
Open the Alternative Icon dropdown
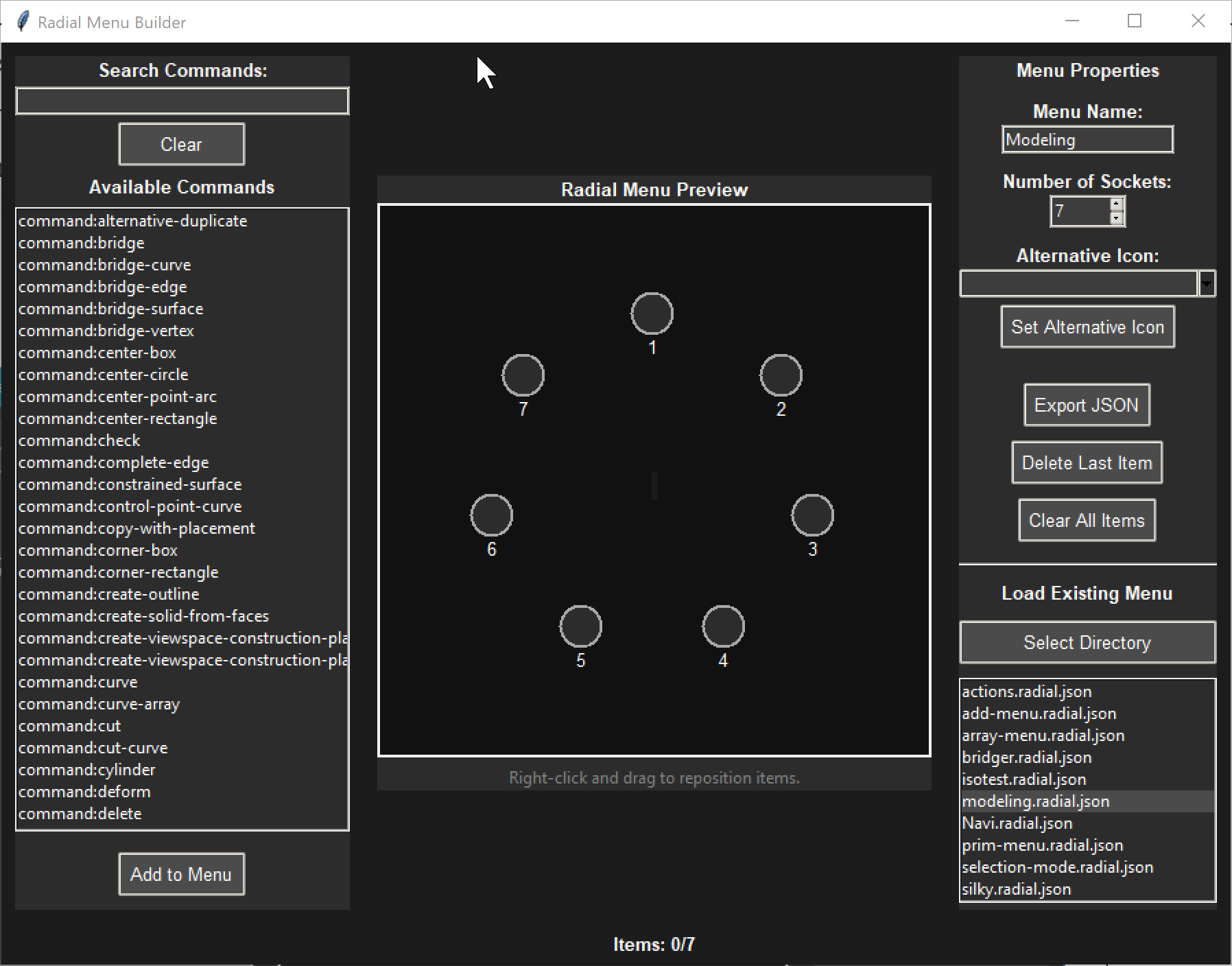[x=1207, y=283]
